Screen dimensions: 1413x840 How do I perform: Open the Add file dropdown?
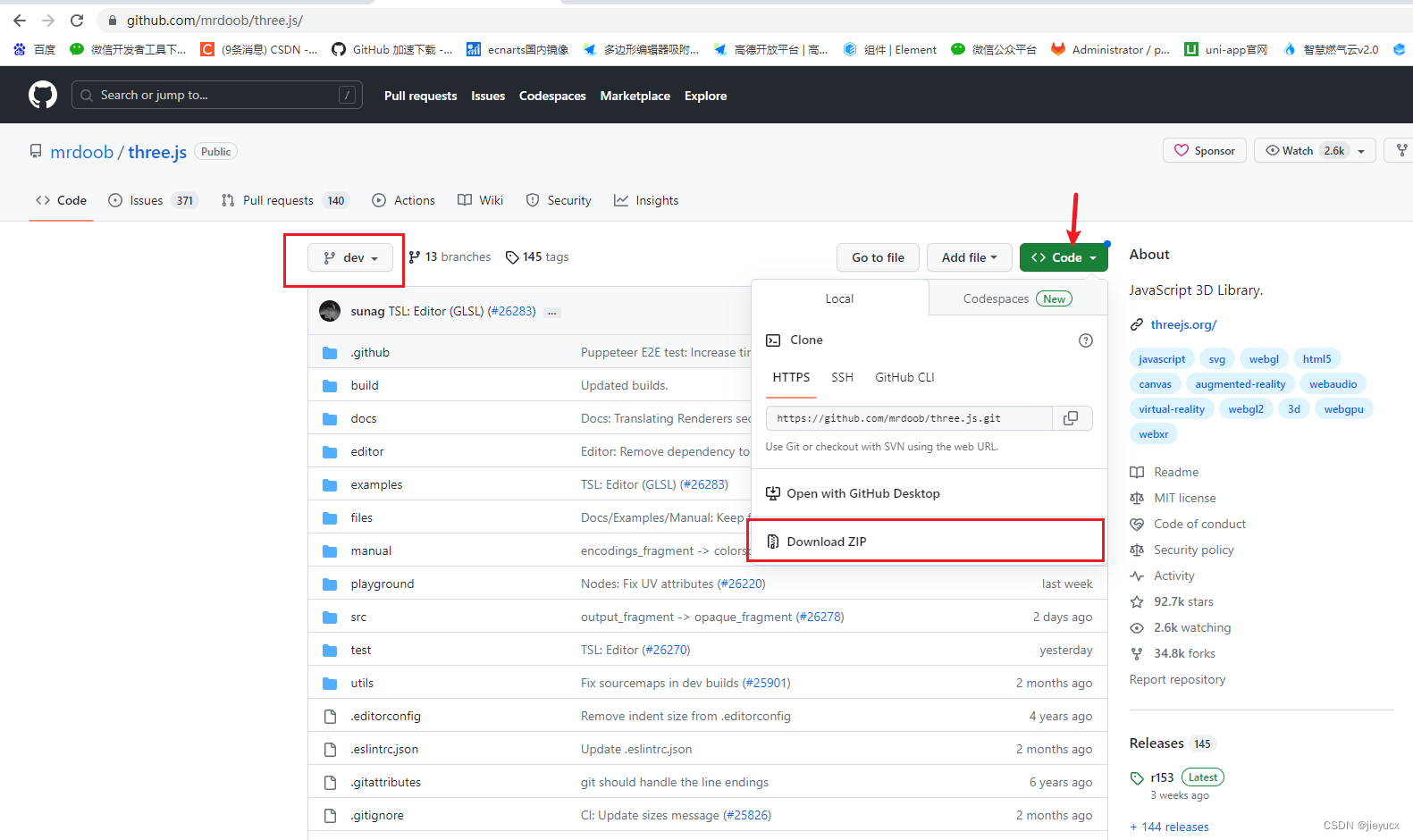tap(969, 257)
